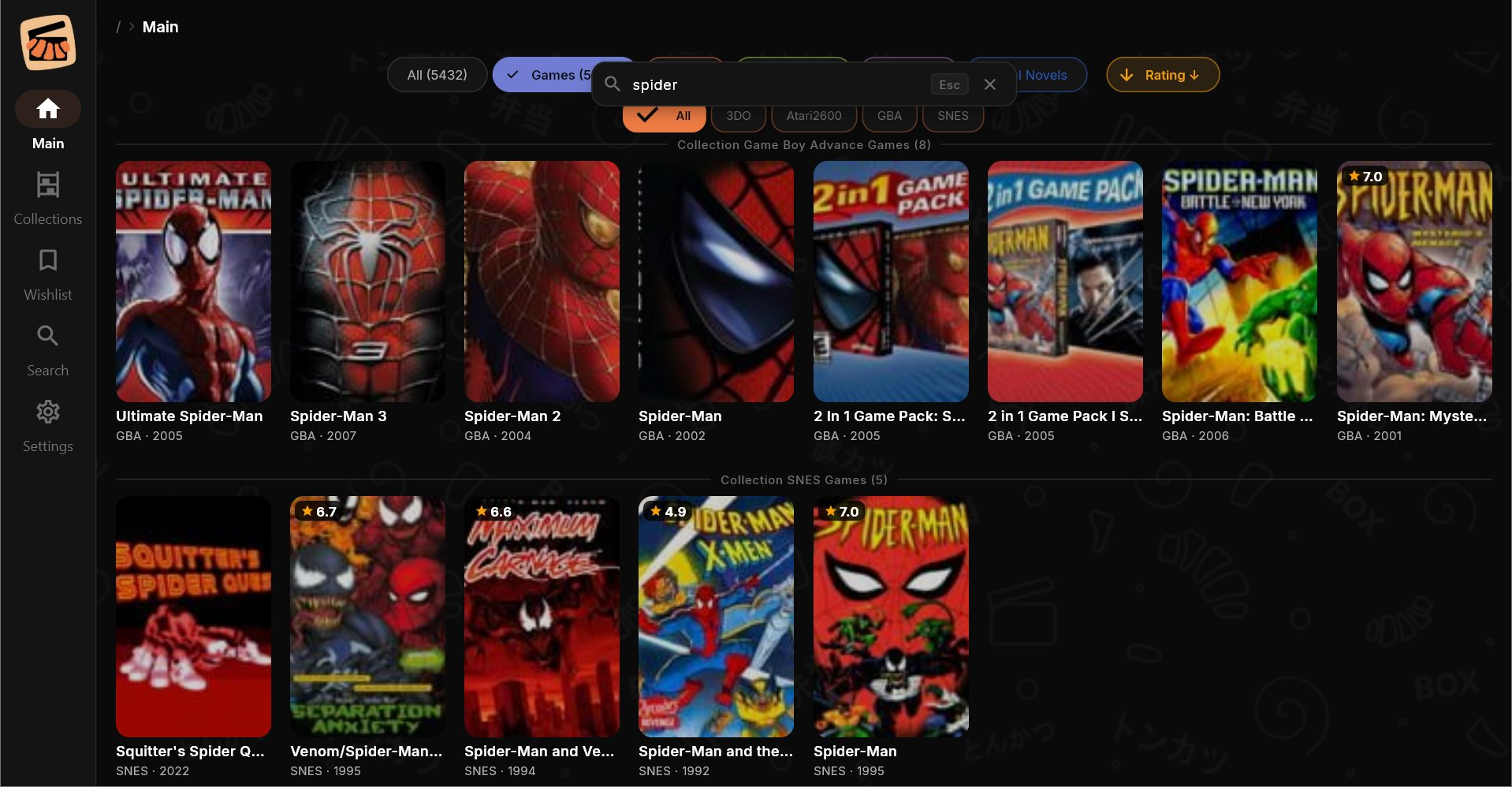Select the 3DO platform chip
1512x787 pixels.
tap(738, 115)
